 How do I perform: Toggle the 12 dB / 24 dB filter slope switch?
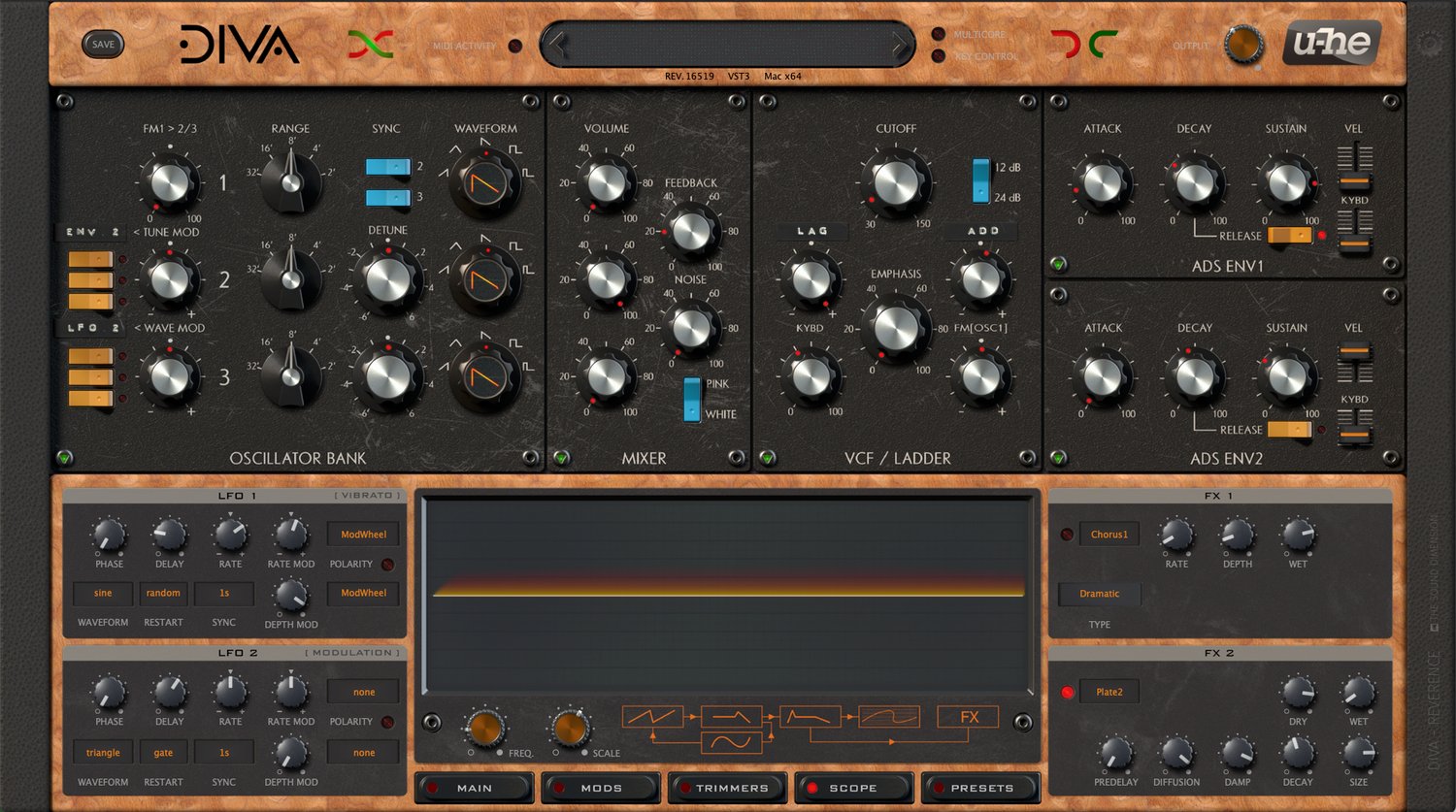(981, 181)
